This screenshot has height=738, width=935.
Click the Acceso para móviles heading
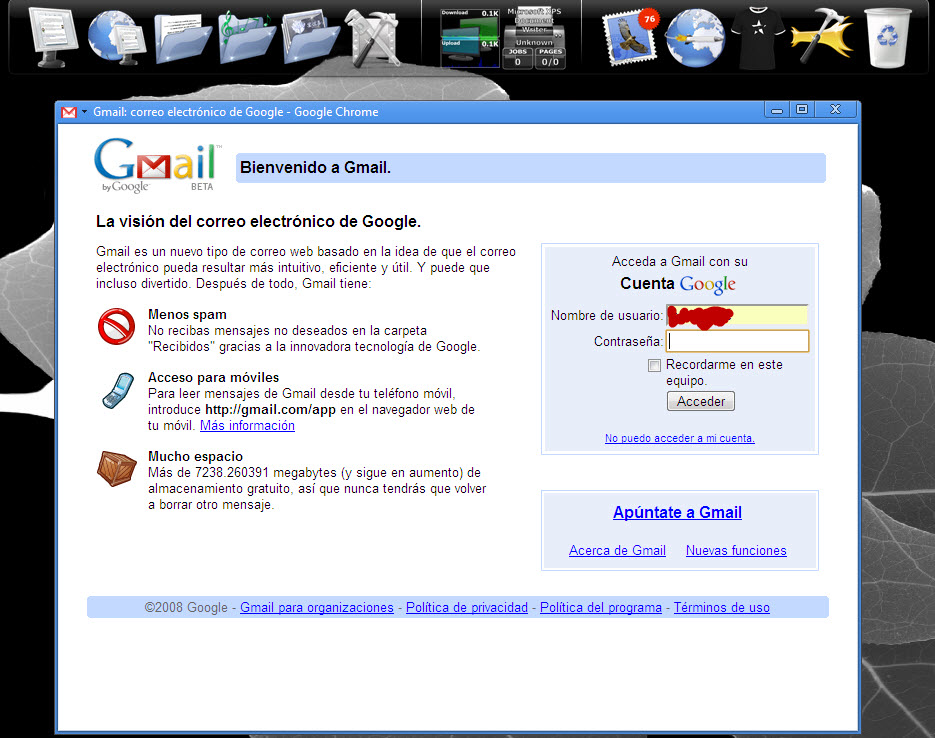point(213,377)
